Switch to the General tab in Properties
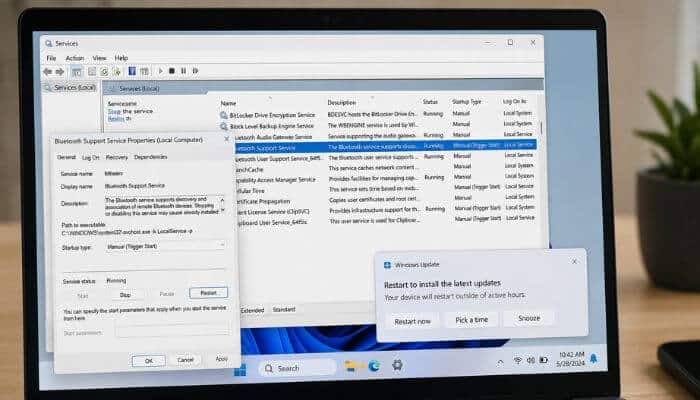 click(67, 157)
